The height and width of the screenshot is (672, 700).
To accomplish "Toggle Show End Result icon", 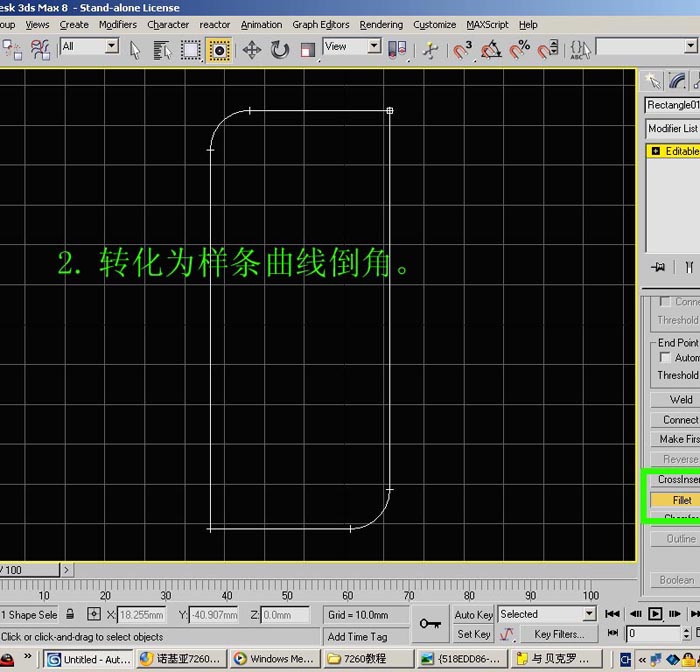I will coord(689,267).
